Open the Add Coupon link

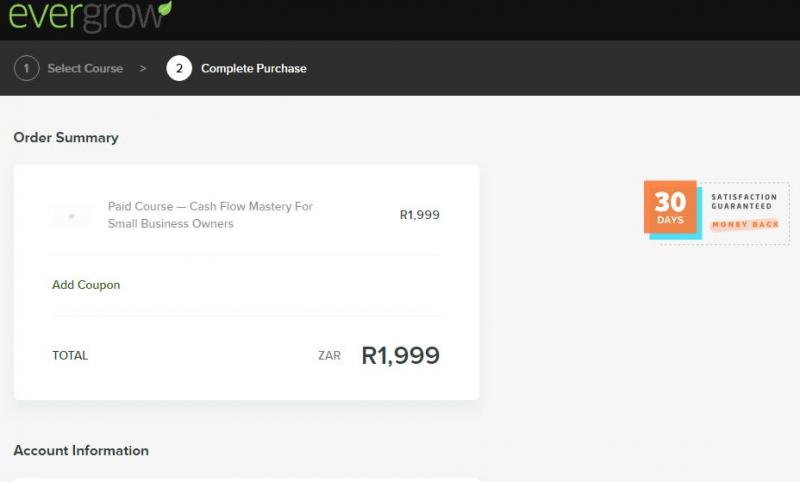coord(86,285)
